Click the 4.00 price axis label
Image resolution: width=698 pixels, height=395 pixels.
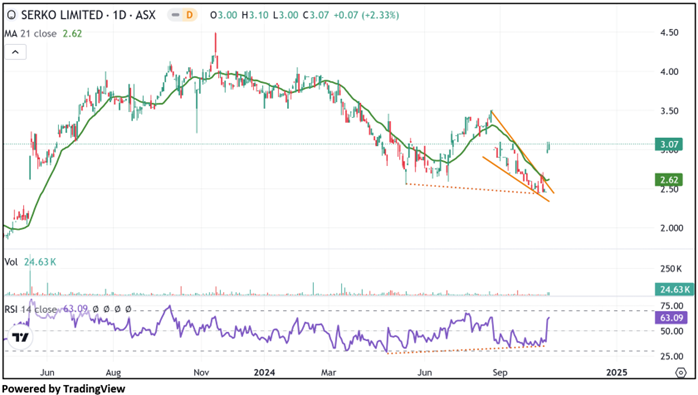click(669, 72)
